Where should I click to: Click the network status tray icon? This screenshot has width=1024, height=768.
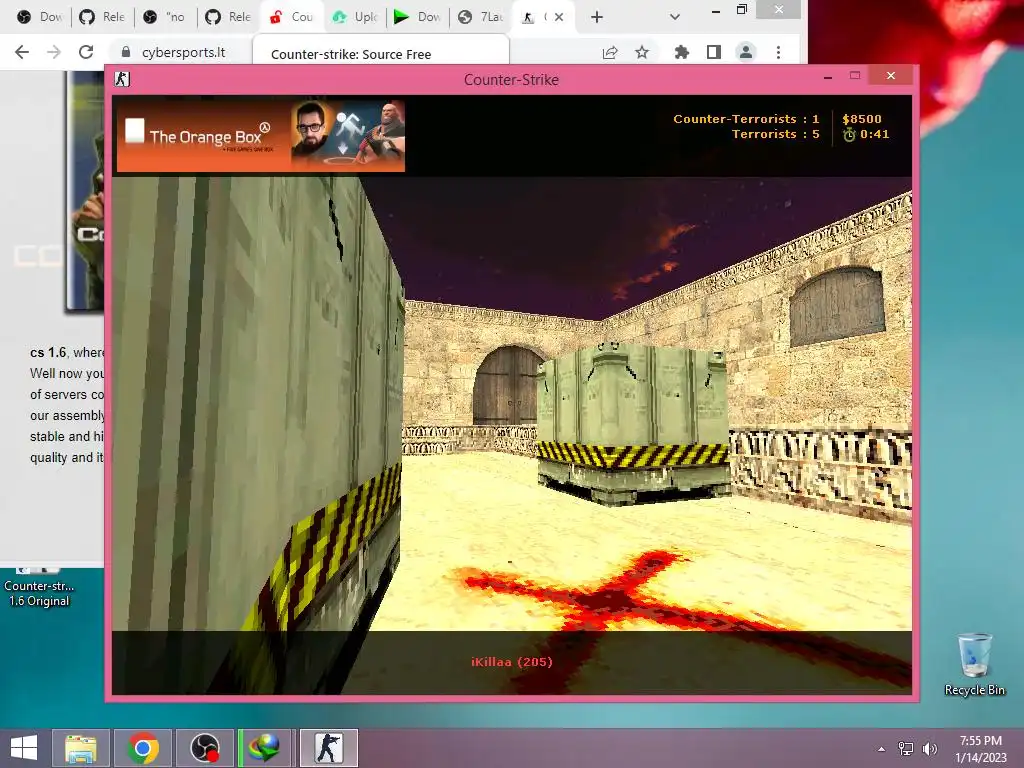pyautogui.click(x=906, y=749)
